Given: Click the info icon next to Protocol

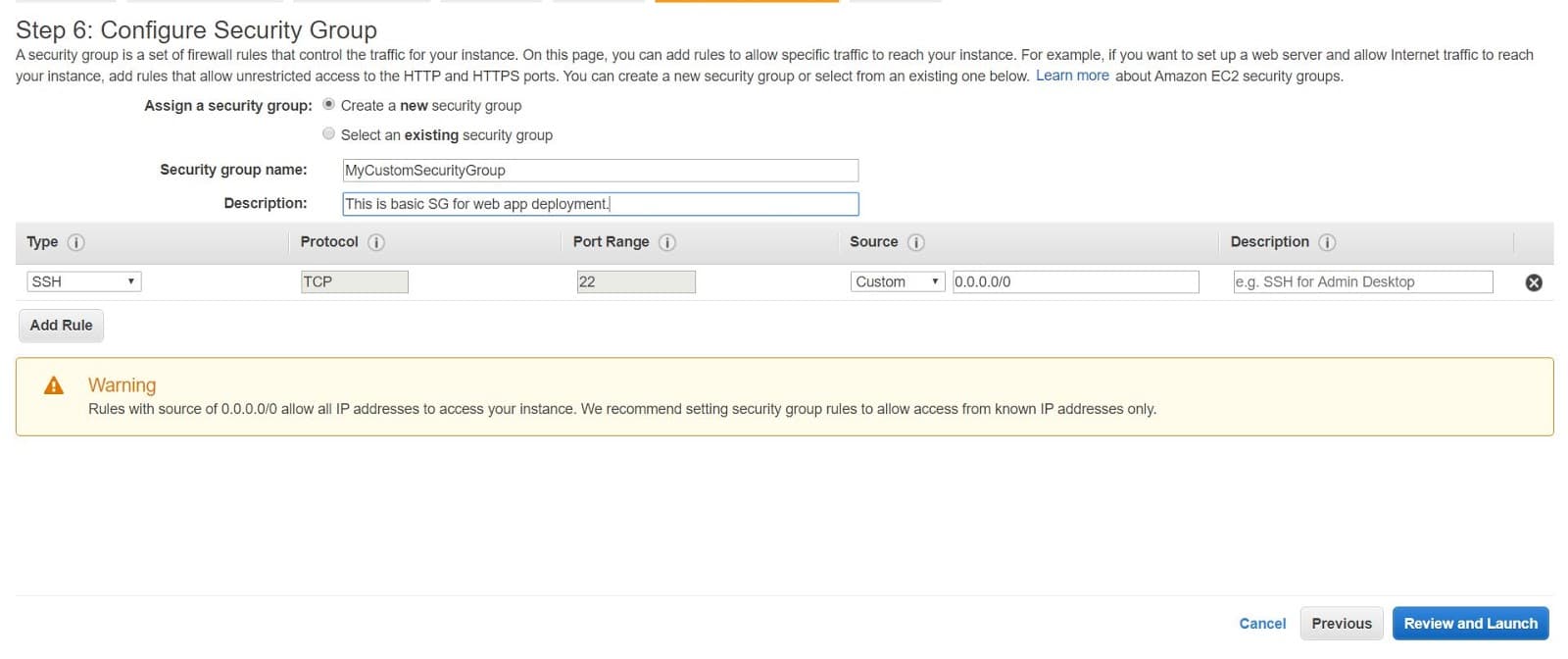Looking at the screenshot, I should [x=376, y=242].
